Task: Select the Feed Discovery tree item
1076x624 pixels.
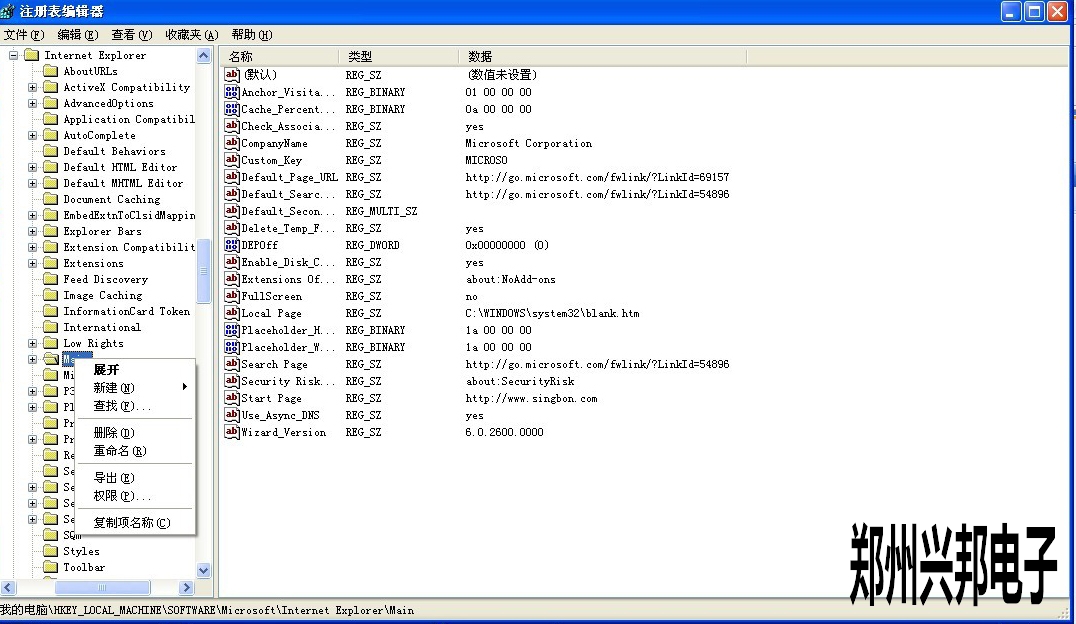Action: (x=105, y=280)
